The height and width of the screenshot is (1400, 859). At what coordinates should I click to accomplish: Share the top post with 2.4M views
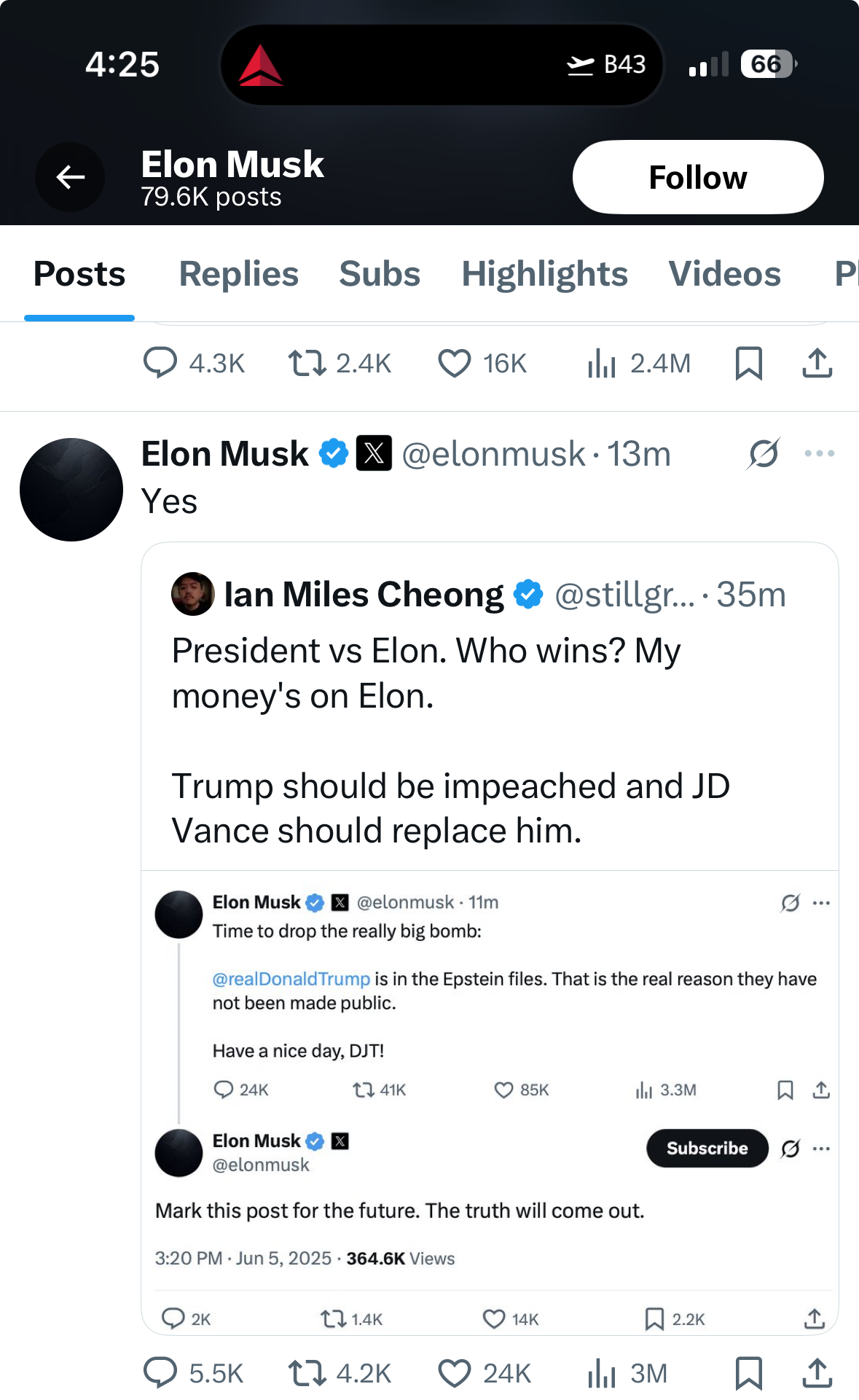pyautogui.click(x=817, y=363)
